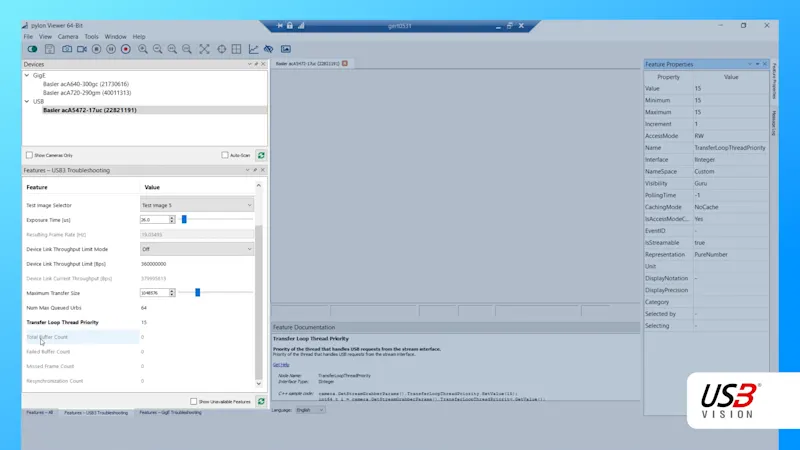The width and height of the screenshot is (800, 450).
Task: Select Basler acA640-300gc (21730616) device
Action: pos(86,84)
